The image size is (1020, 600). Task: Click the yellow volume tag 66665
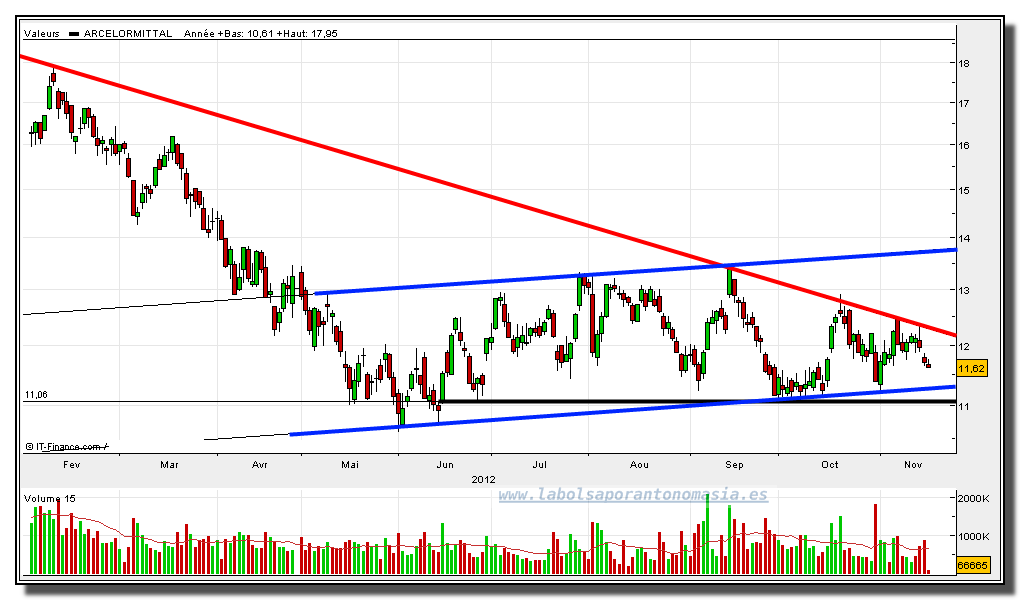point(973,565)
